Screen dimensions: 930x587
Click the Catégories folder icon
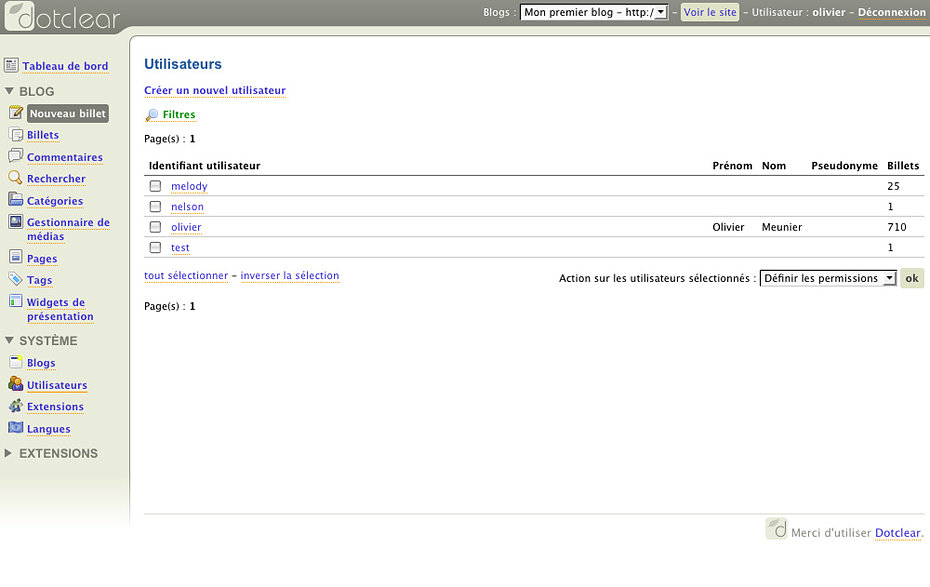16,200
